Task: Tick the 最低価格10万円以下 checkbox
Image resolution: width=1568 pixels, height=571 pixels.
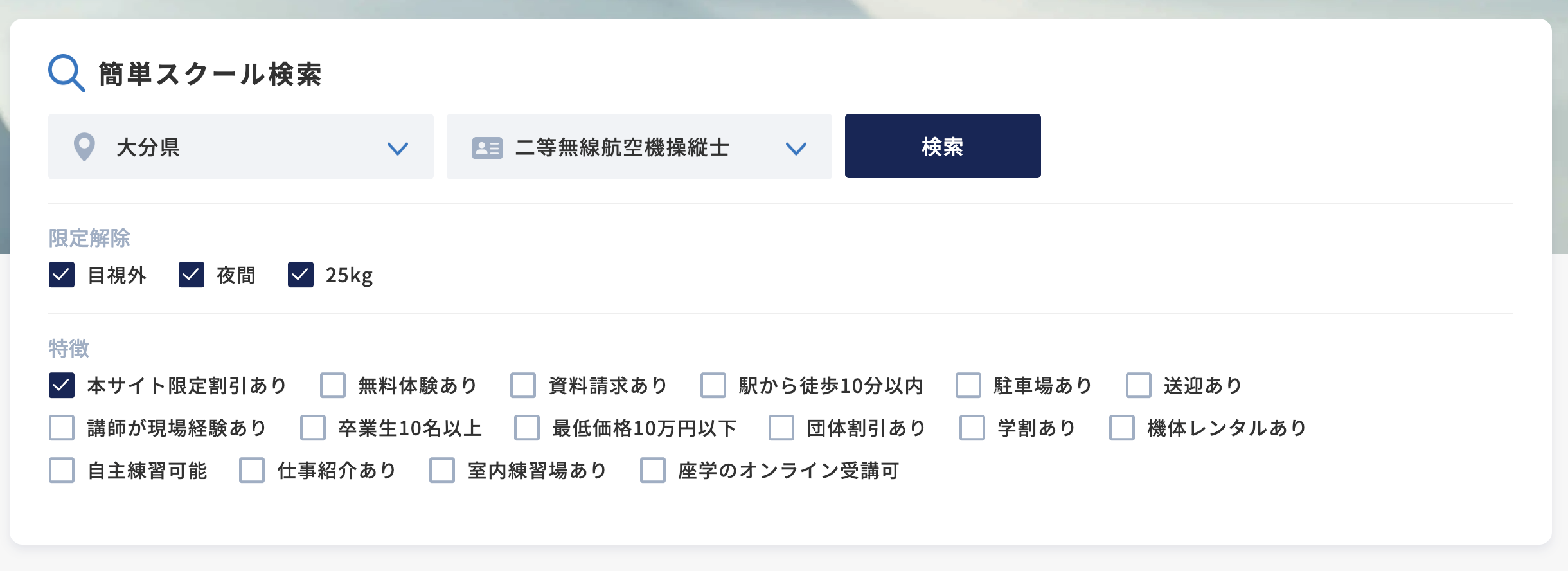Action: tap(527, 428)
